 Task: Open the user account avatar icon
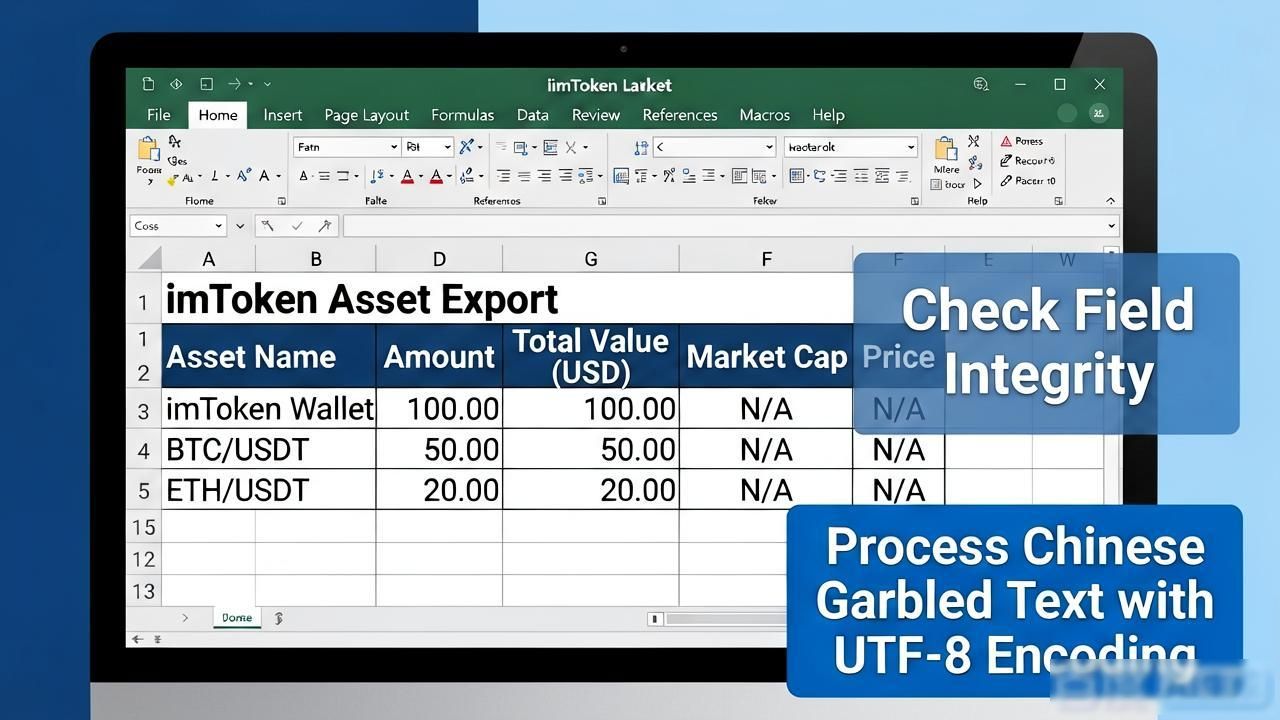pyautogui.click(x=1098, y=114)
